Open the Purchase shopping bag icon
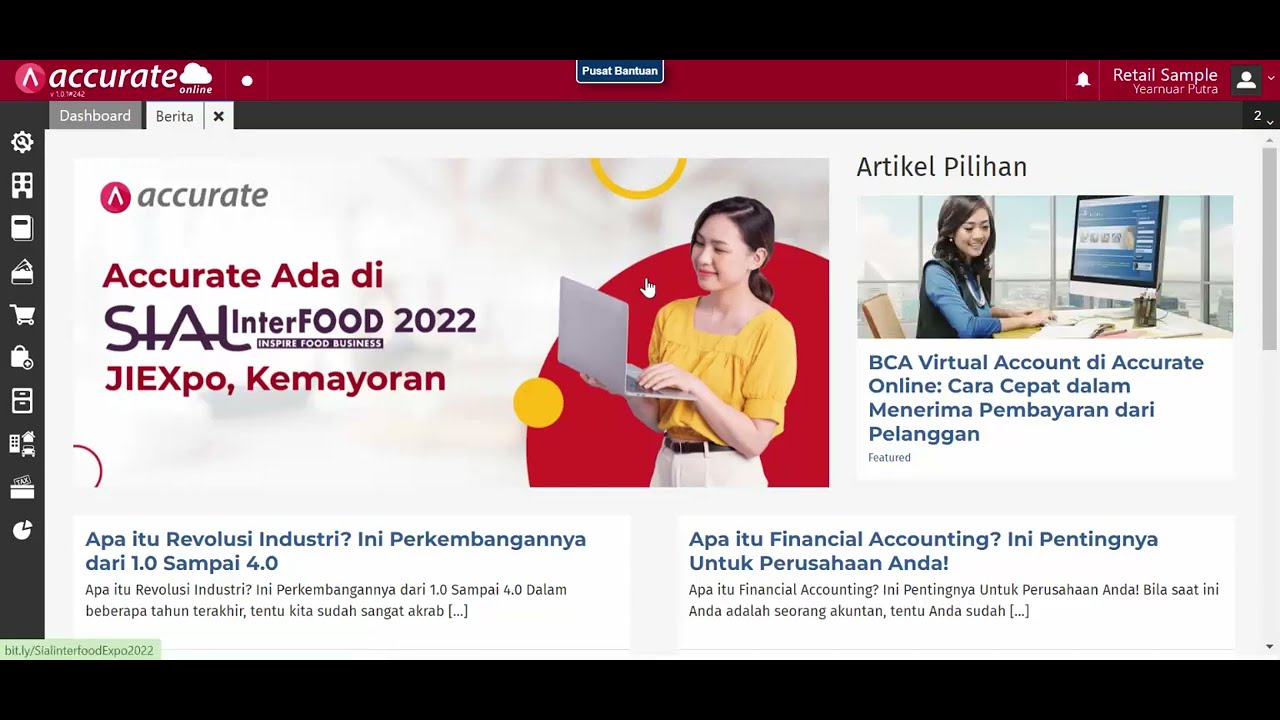 tap(22, 357)
